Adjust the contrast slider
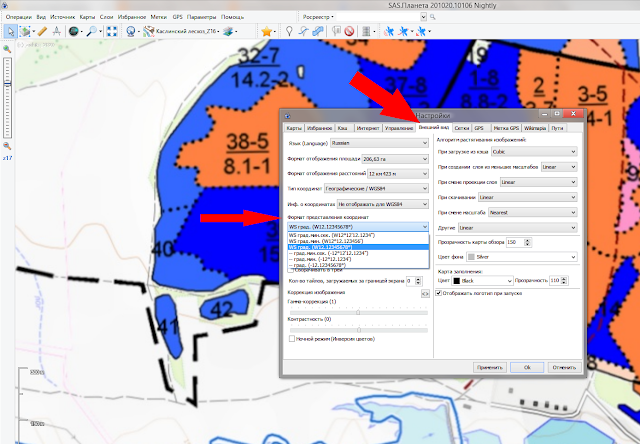 [358, 330]
